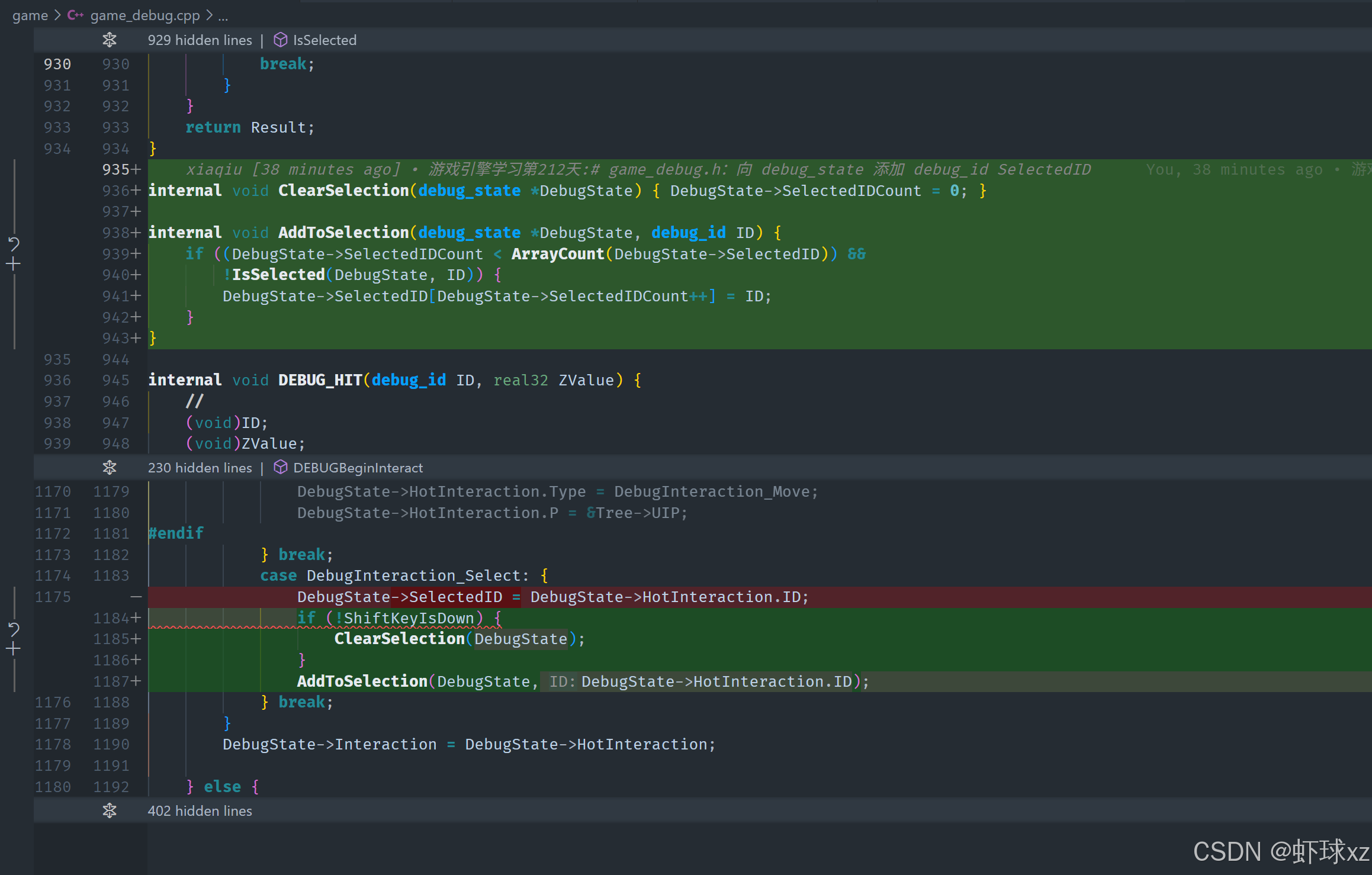Click the cube symbol icon beside IsSelected

[280, 40]
